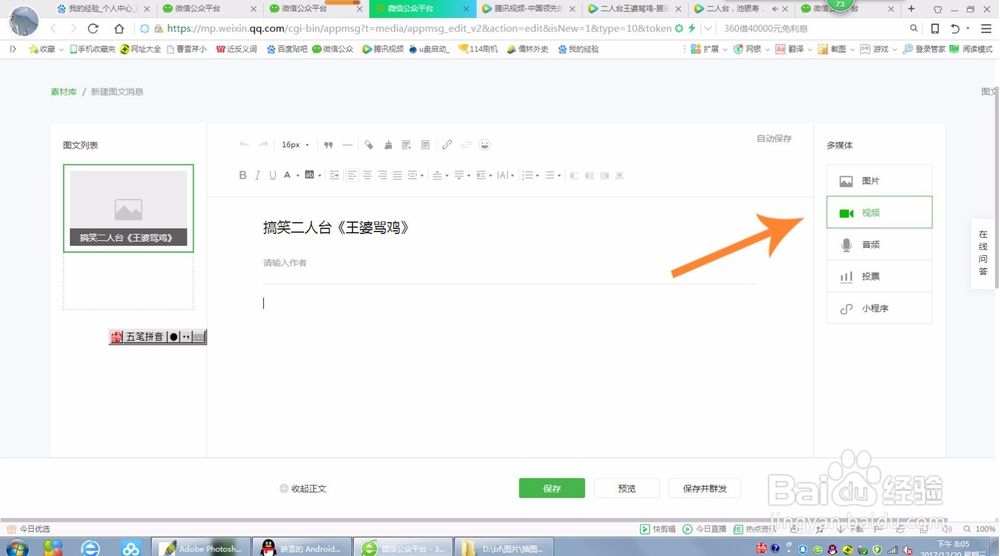Select 图片 in multimedia panel
This screenshot has width=1000, height=556.
click(879, 180)
